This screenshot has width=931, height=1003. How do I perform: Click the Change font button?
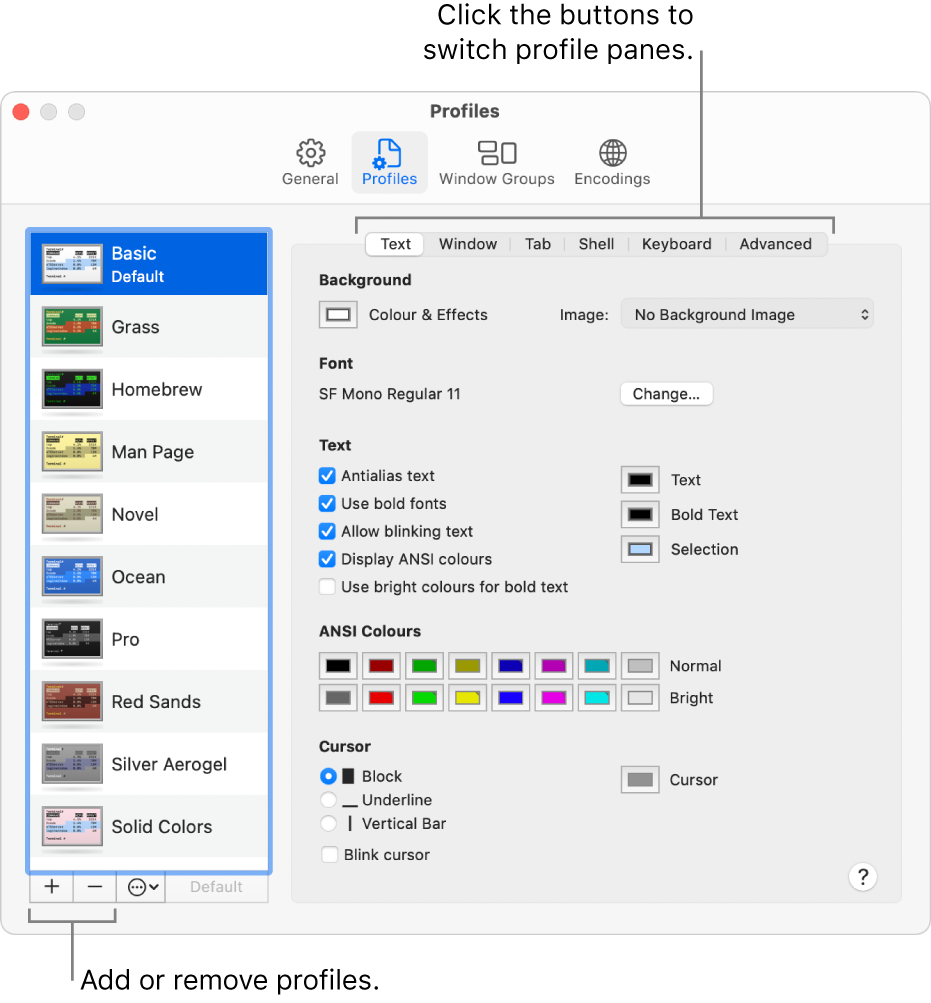tap(666, 393)
